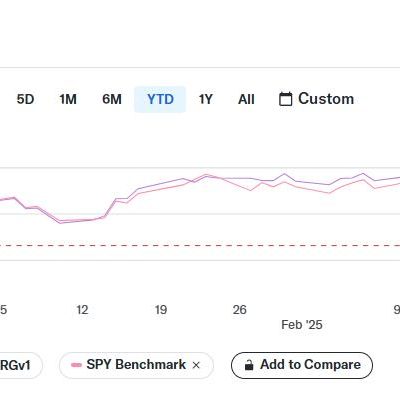Toggle the SPY Benchmark series chip
The image size is (400, 397).
[136, 365]
